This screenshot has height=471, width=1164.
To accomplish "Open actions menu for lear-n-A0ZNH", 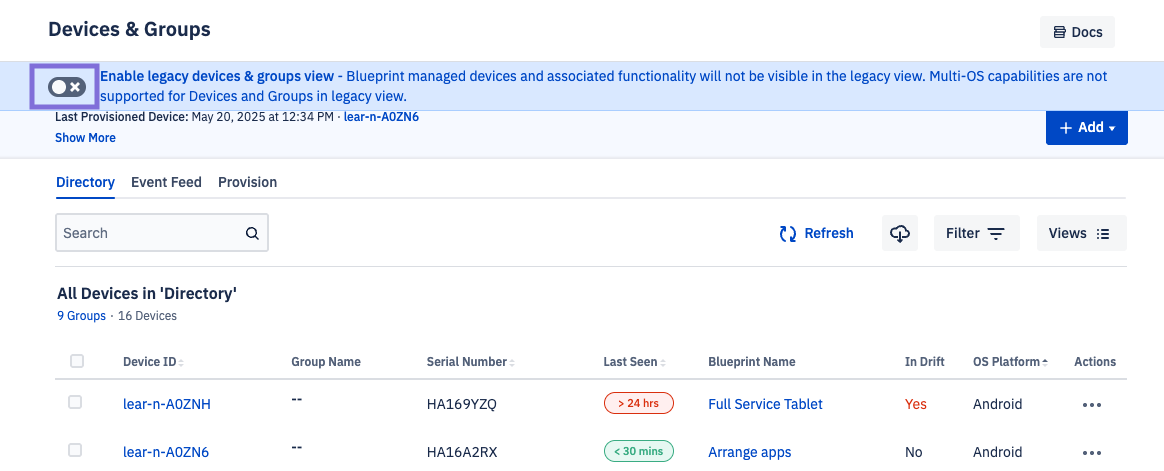I will pyautogui.click(x=1091, y=405).
